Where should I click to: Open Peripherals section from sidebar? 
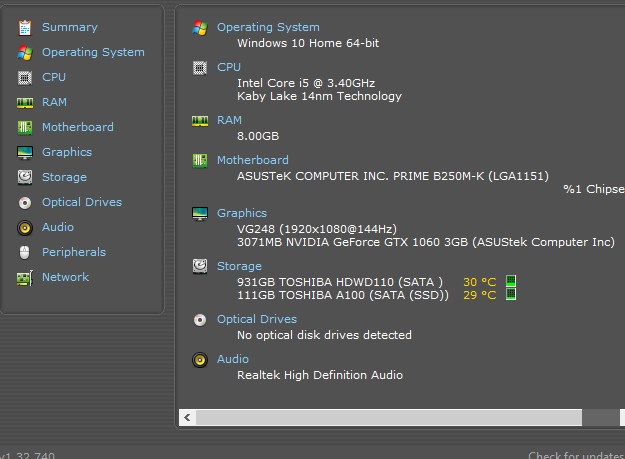74,252
